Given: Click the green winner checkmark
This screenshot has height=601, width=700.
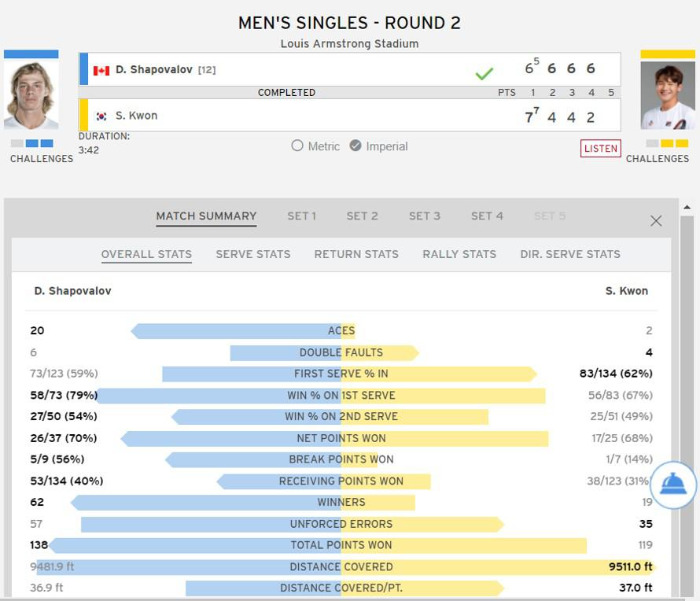Looking at the screenshot, I should [x=484, y=73].
